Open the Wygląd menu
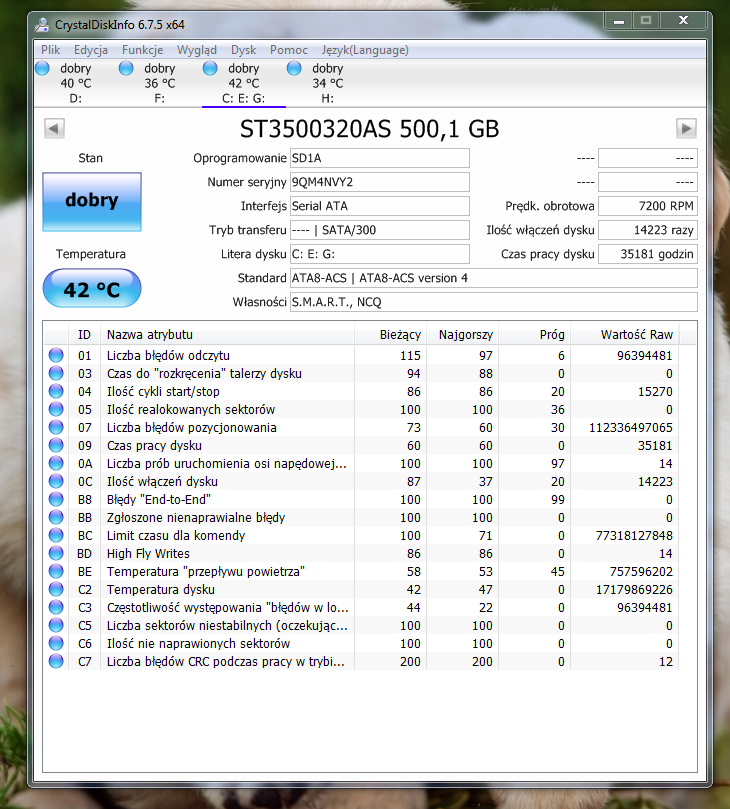Image resolution: width=730 pixels, height=809 pixels. 197,50
